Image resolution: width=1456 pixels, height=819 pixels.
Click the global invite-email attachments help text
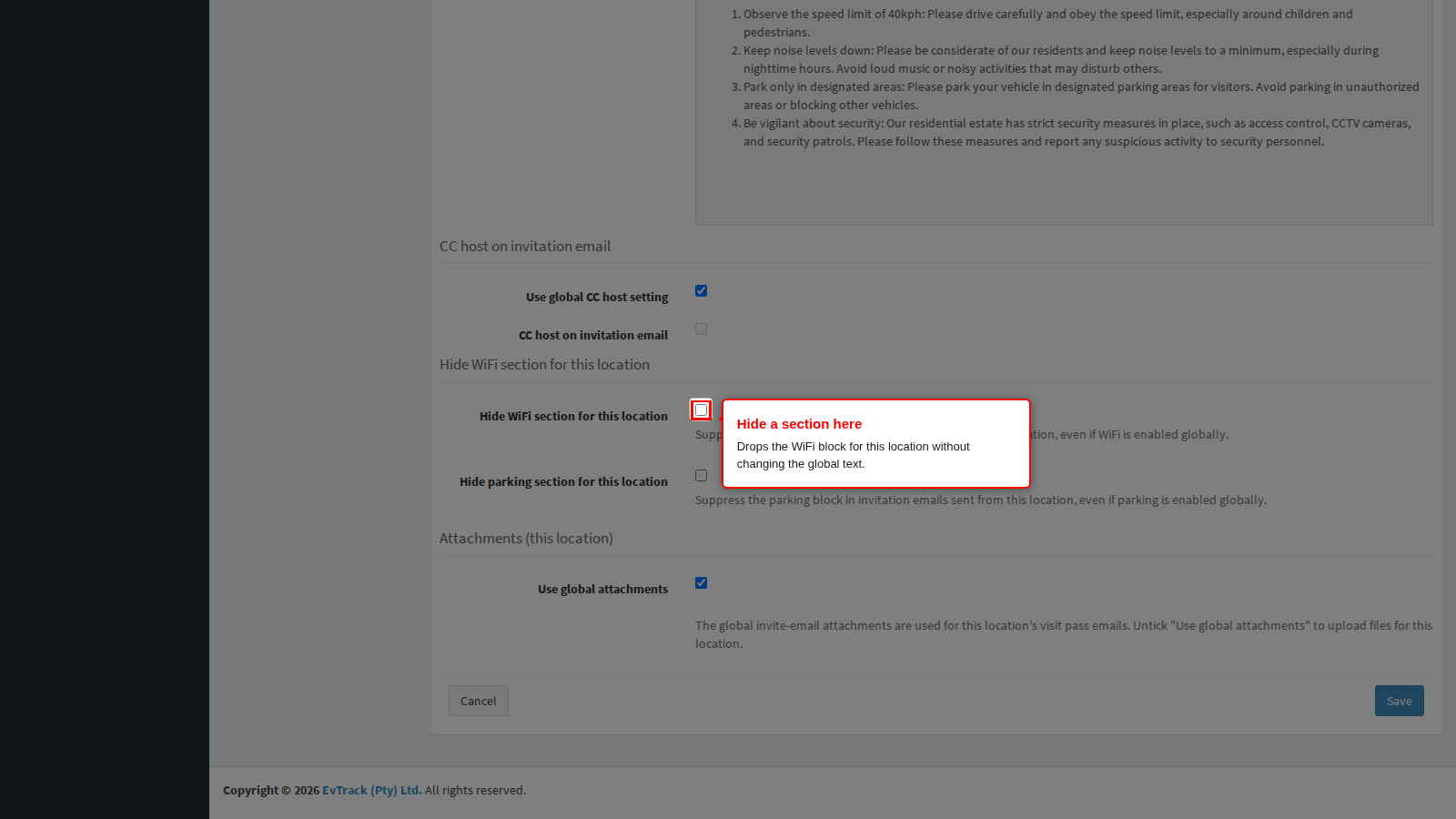(x=1064, y=634)
